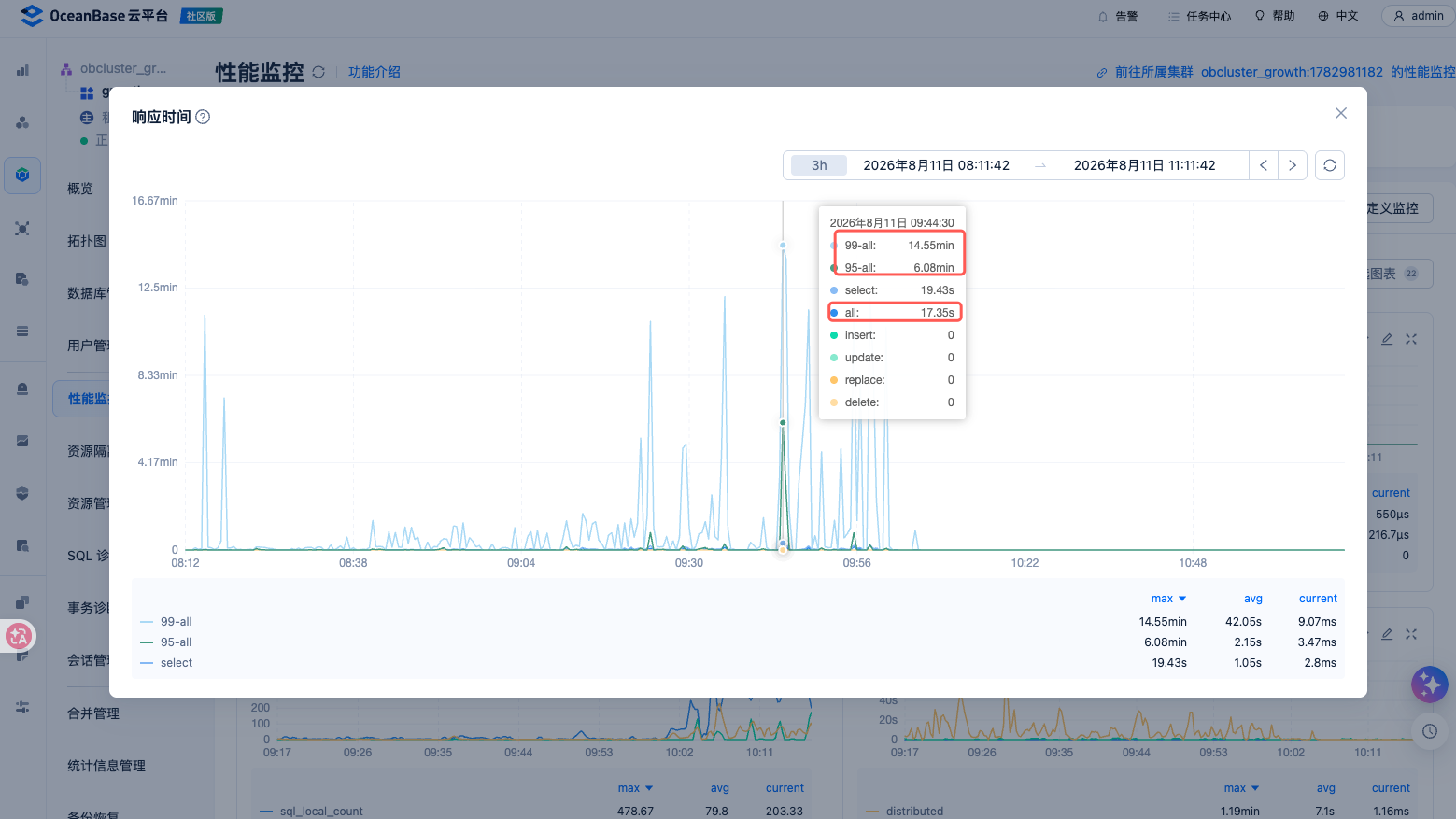Click the 09:44:30 peak marker on chart

click(x=783, y=246)
